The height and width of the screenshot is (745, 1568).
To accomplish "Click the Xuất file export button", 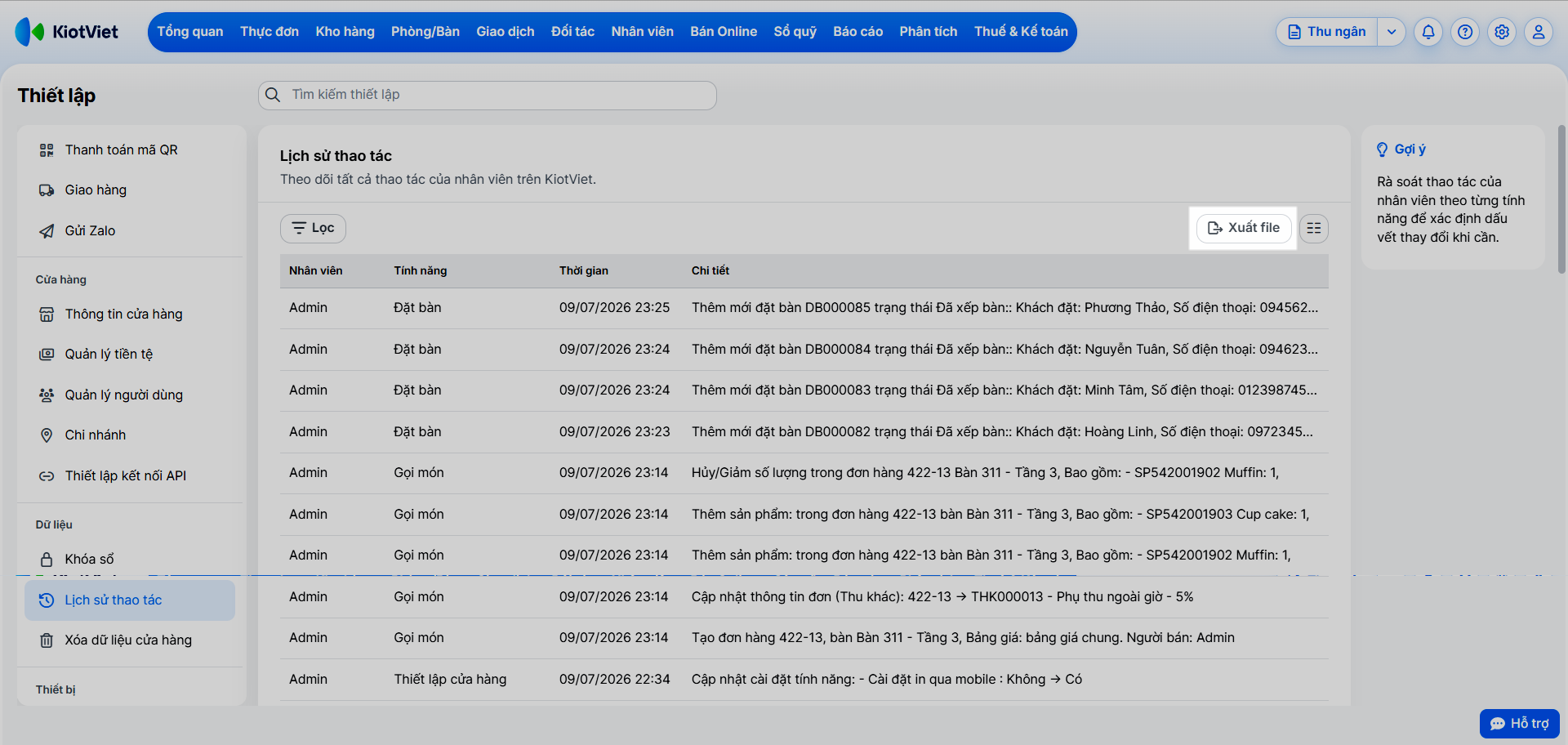I will pyautogui.click(x=1244, y=228).
